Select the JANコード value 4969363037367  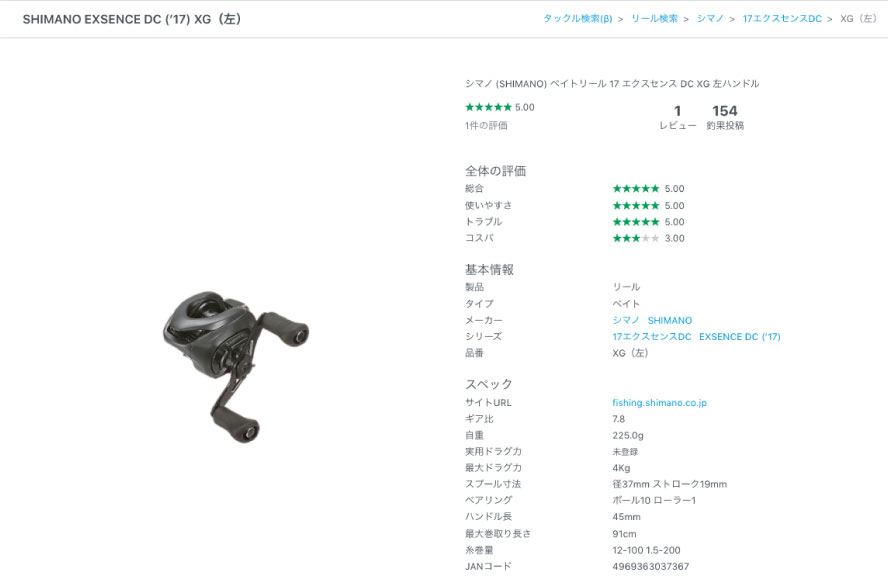651,567
